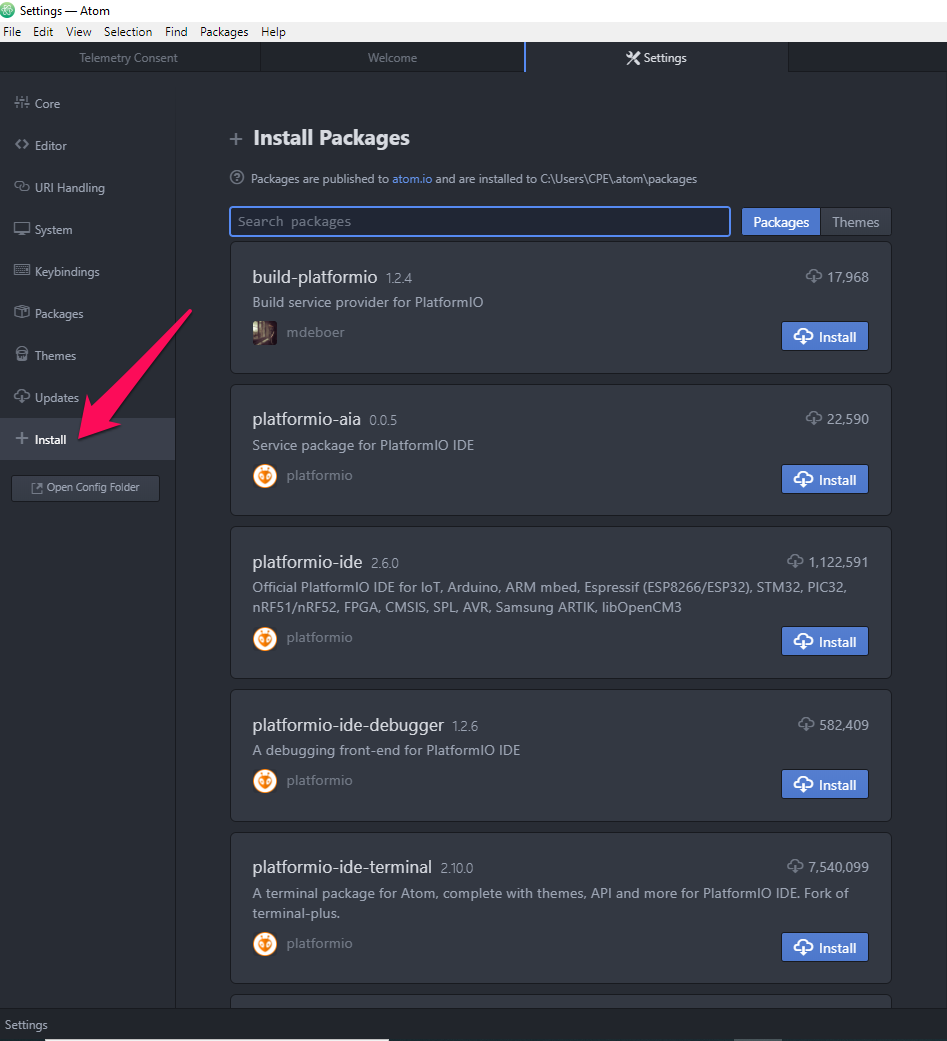Switch to the Welcome tab
This screenshot has height=1041, width=947.
(x=392, y=58)
